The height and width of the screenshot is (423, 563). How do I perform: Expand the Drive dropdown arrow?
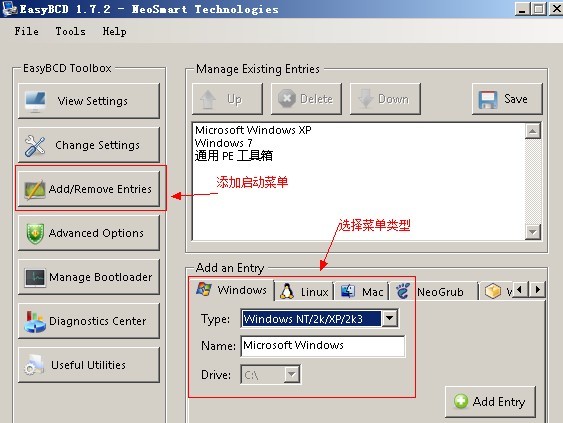point(292,375)
